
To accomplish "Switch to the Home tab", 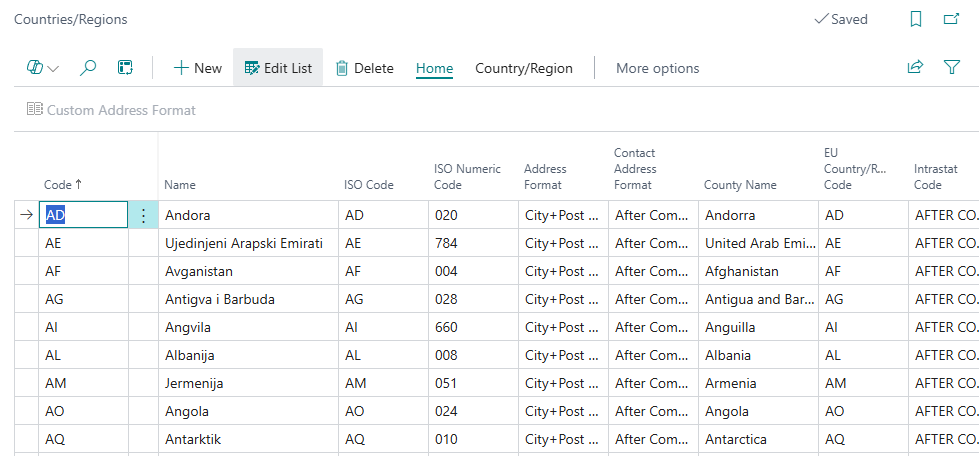I will click(434, 68).
